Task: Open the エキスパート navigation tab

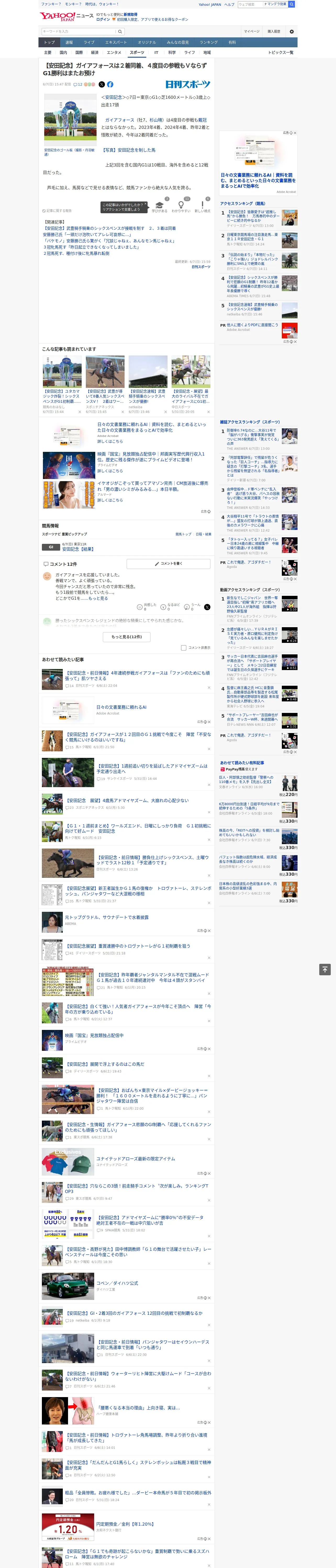Action: tap(116, 43)
